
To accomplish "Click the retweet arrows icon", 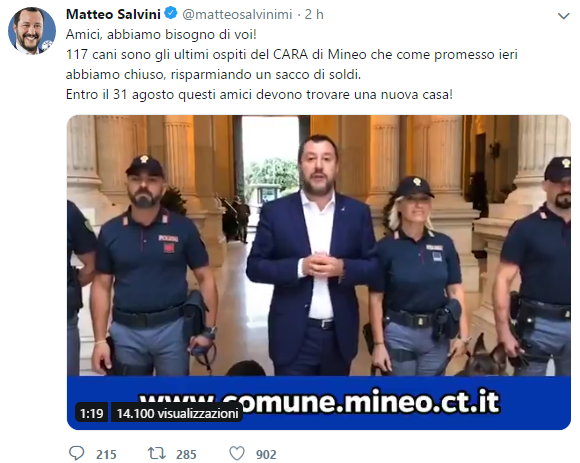I will point(156,453).
